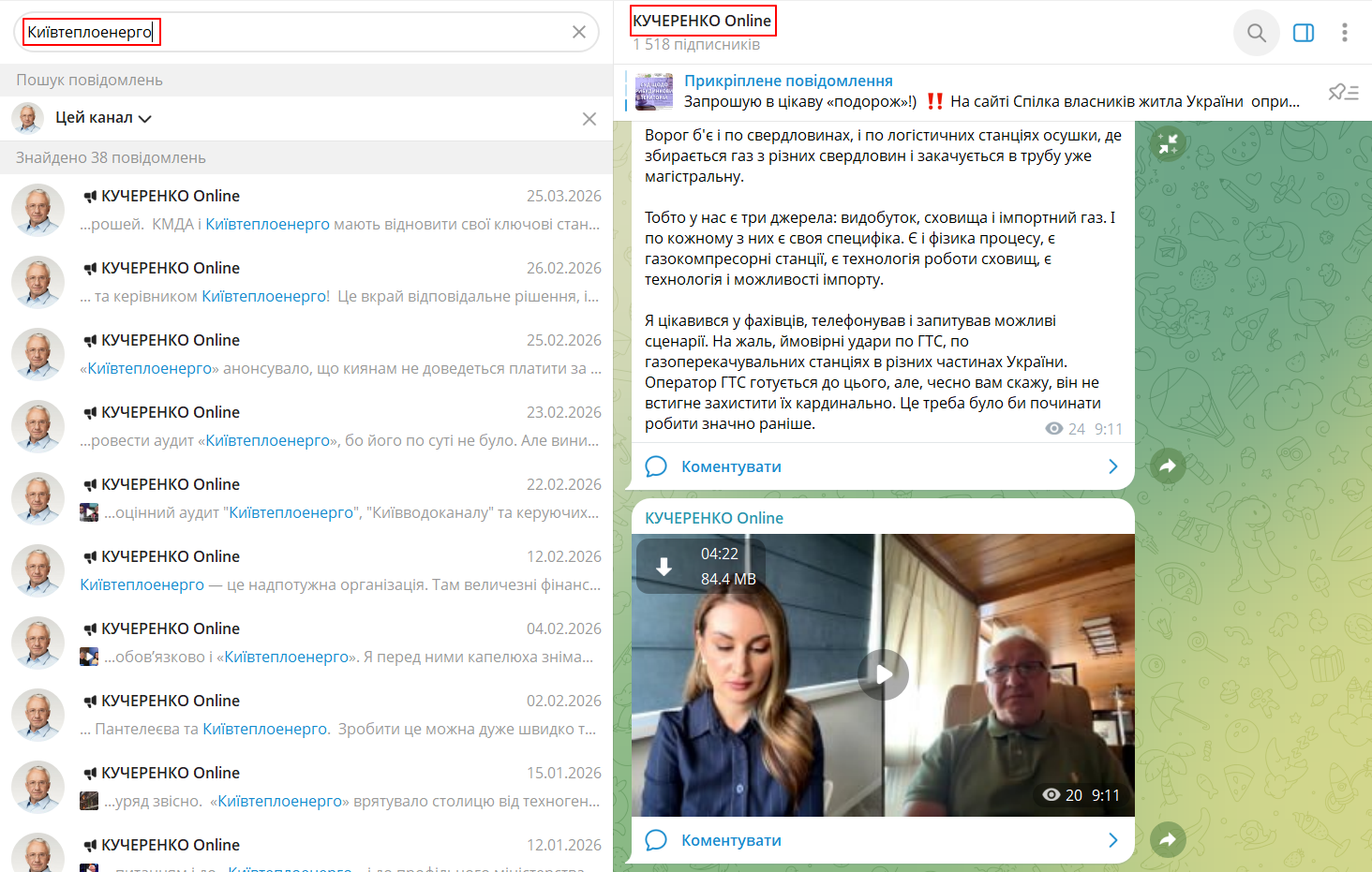Click the small media thumbnail in the 22.02.2026 result
The image size is (1372, 872).
[x=89, y=512]
